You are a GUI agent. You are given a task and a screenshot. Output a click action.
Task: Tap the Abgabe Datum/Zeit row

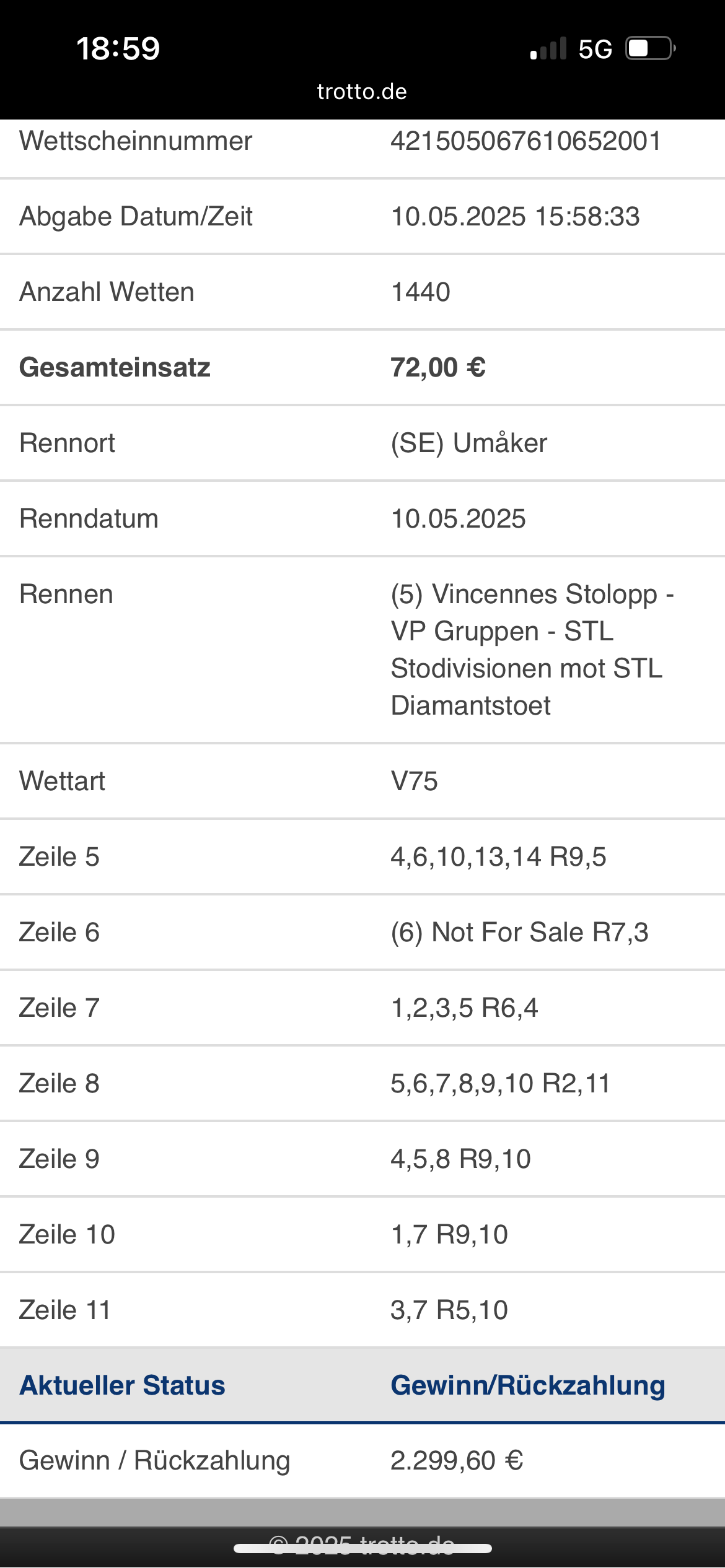362,217
